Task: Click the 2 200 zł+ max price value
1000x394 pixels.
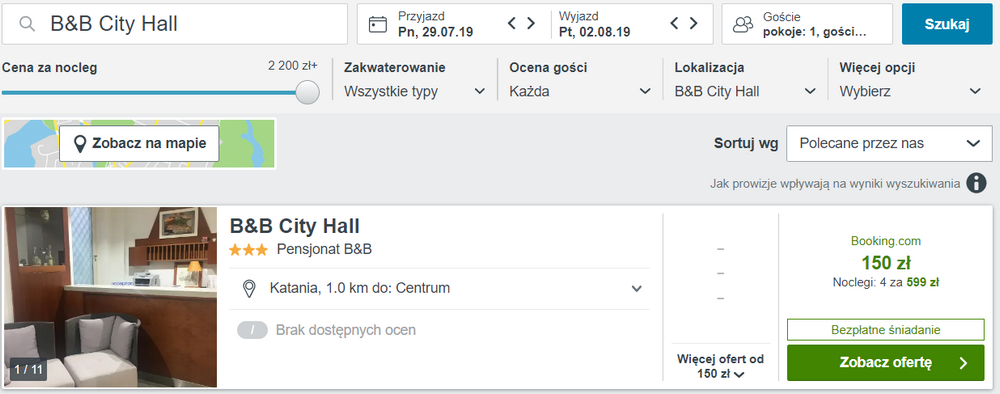Action: (293, 65)
